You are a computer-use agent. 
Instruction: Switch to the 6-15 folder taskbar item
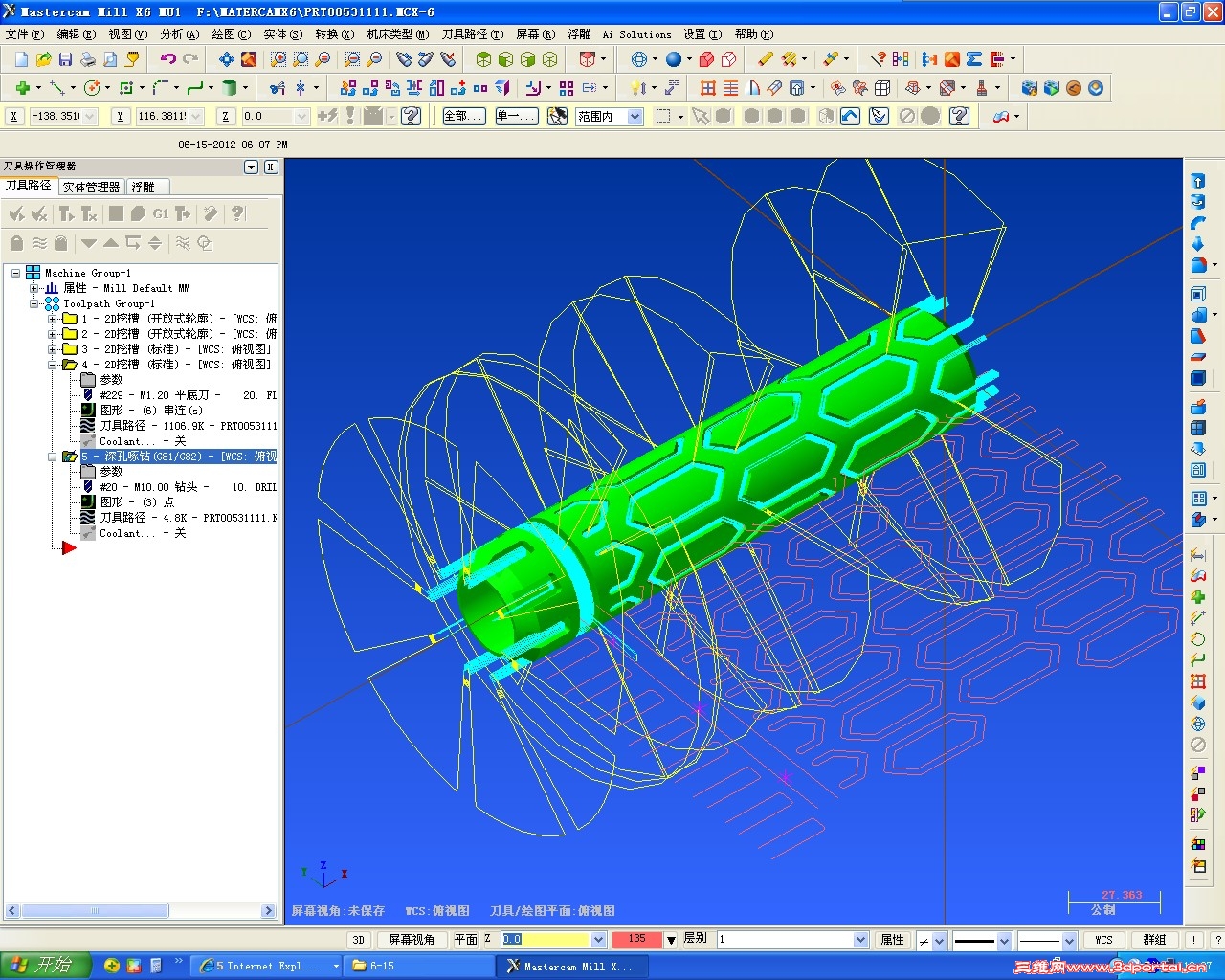pos(417,966)
